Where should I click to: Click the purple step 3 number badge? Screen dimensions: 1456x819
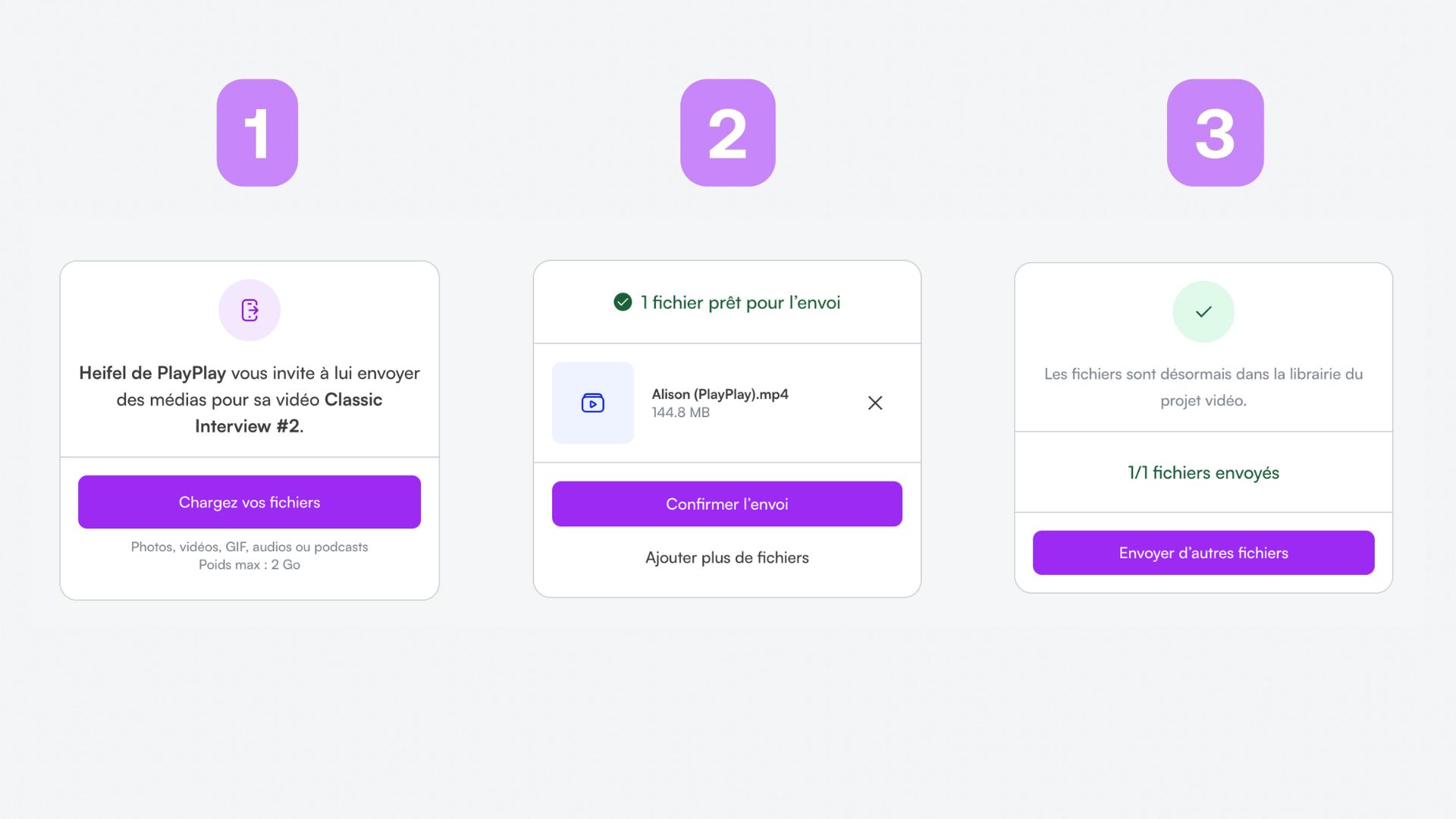1215,133
